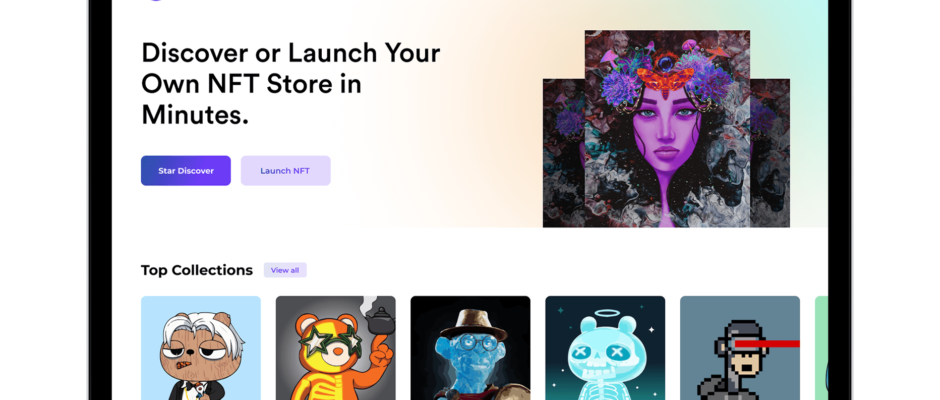This screenshot has height=400, width=940.
Task: Click the partially hidden artwork left of hero image
Action: [564, 153]
